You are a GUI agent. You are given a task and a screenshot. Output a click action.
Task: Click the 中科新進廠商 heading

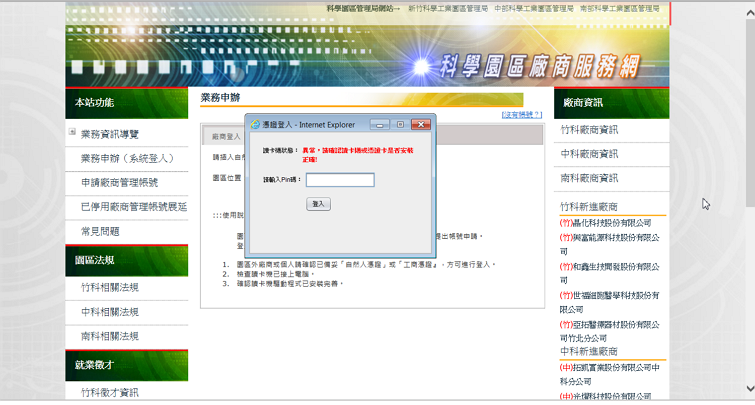click(x=589, y=351)
